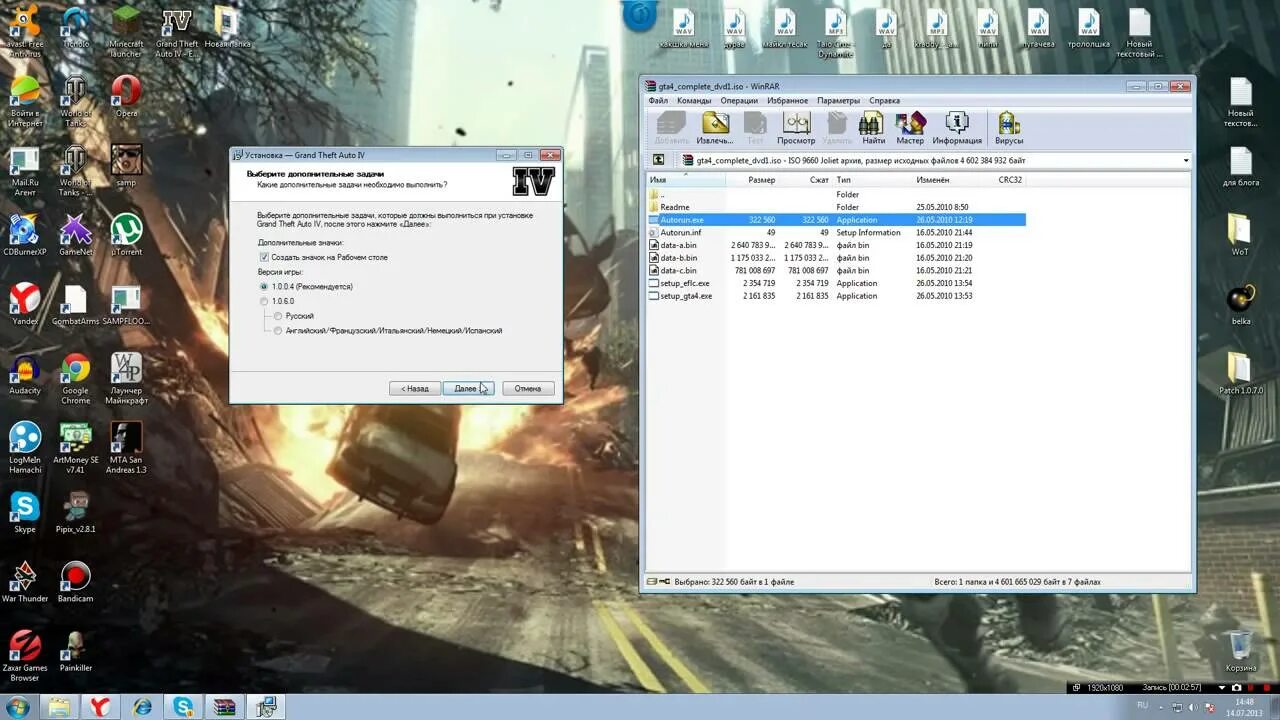Screen dimensions: 1280x720
Task: Open the War Thunder desktop icon
Action: (25, 582)
